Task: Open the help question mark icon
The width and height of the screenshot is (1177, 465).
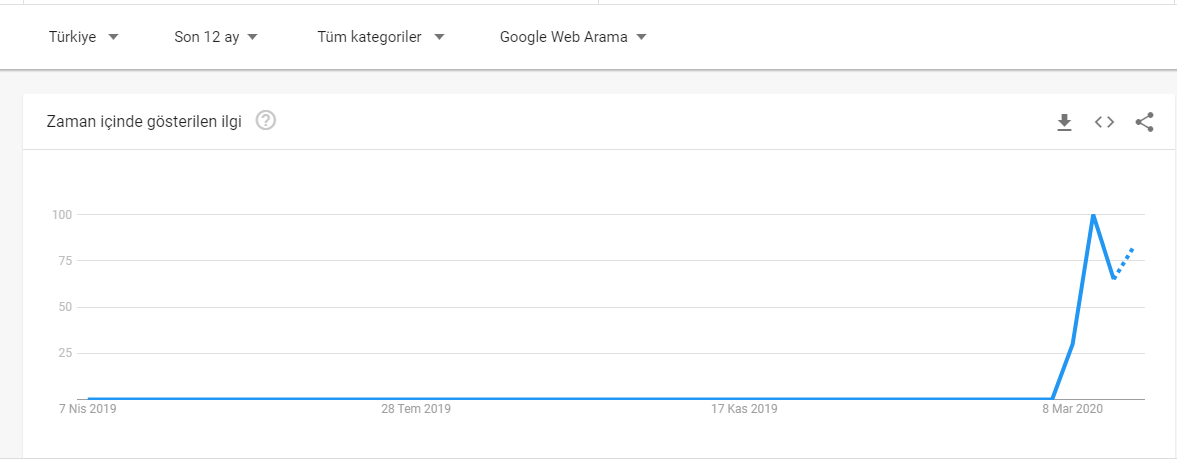Action: (x=266, y=120)
